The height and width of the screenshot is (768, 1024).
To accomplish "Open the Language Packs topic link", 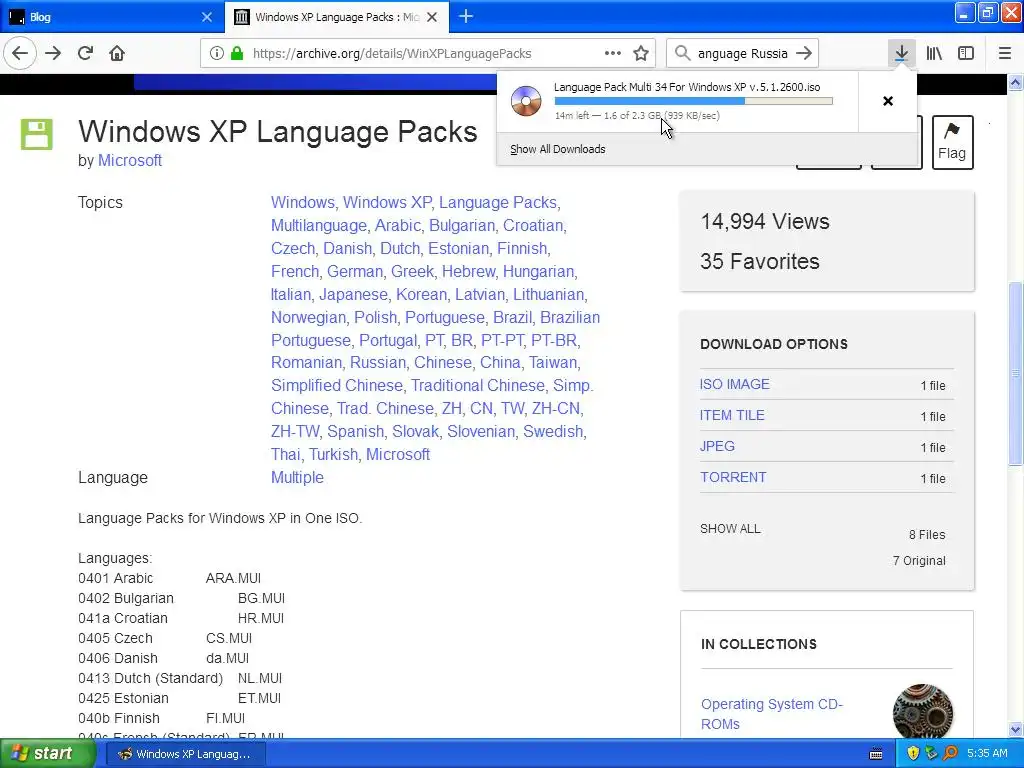I will pos(498,202).
